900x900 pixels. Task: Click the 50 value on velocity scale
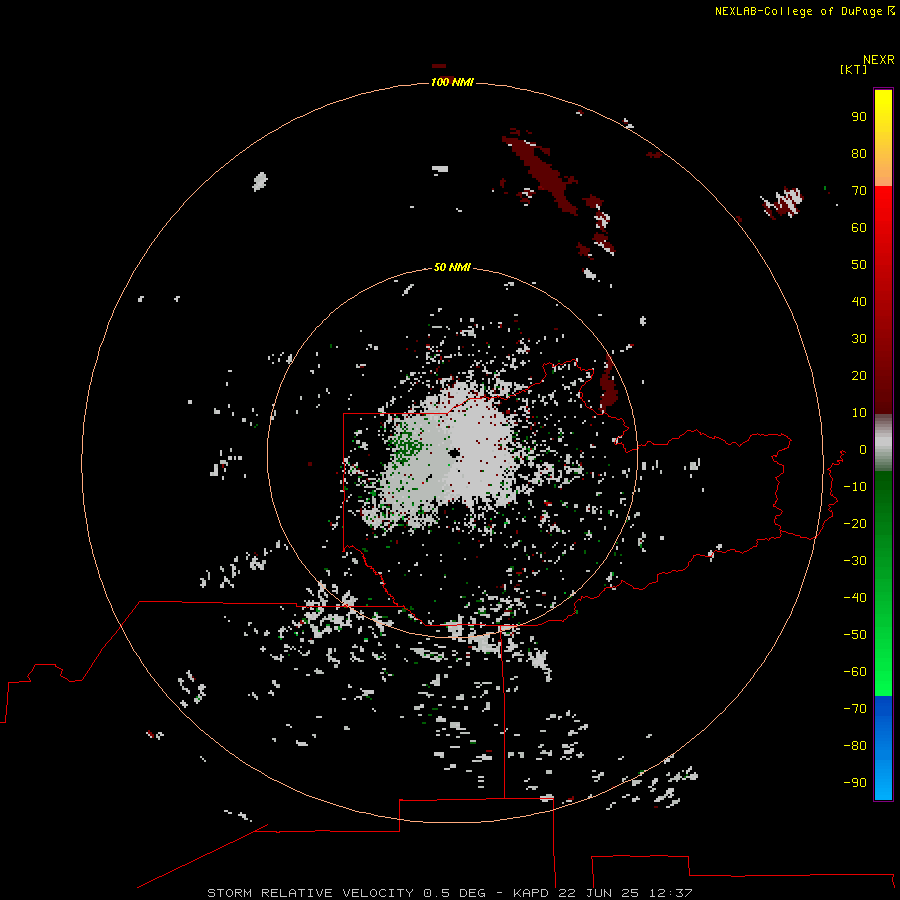click(x=859, y=265)
